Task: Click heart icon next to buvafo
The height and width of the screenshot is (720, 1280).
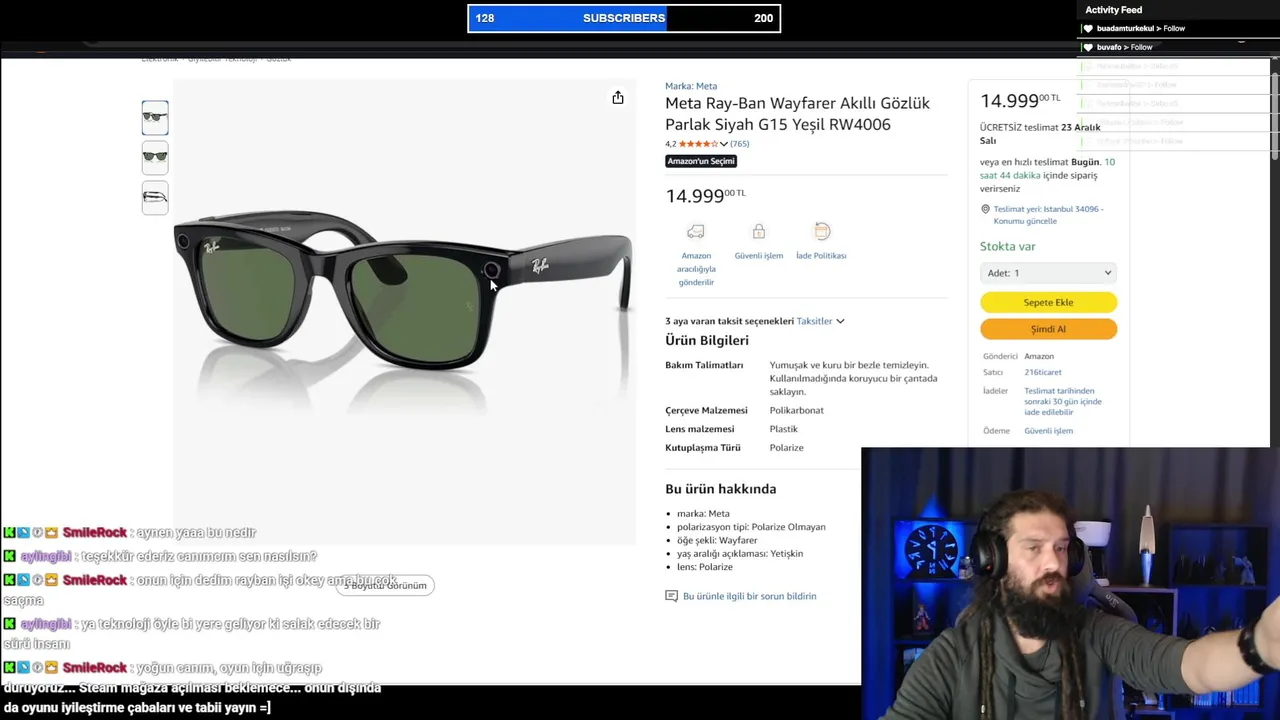Action: coord(1088,47)
